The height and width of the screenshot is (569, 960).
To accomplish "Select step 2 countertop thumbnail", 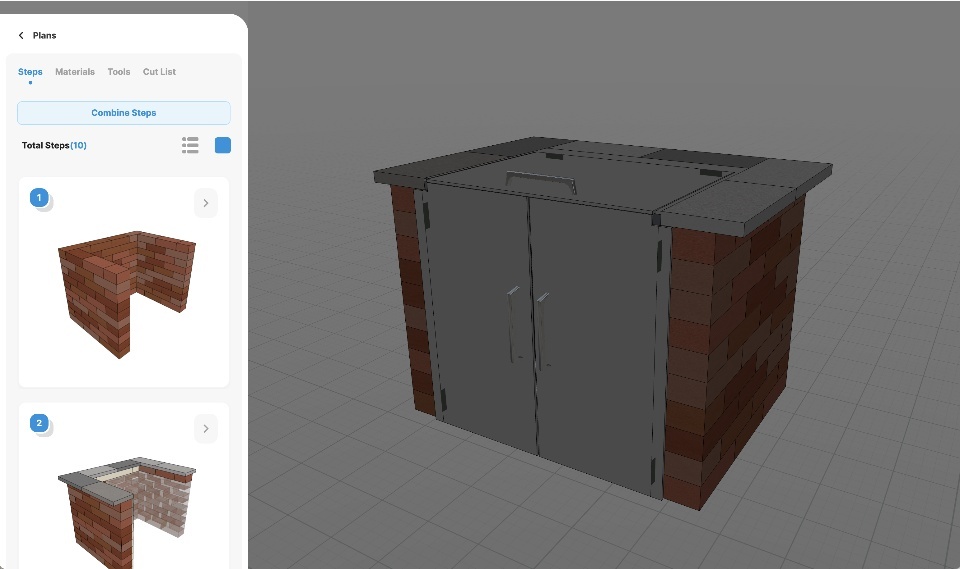I will [x=127, y=513].
